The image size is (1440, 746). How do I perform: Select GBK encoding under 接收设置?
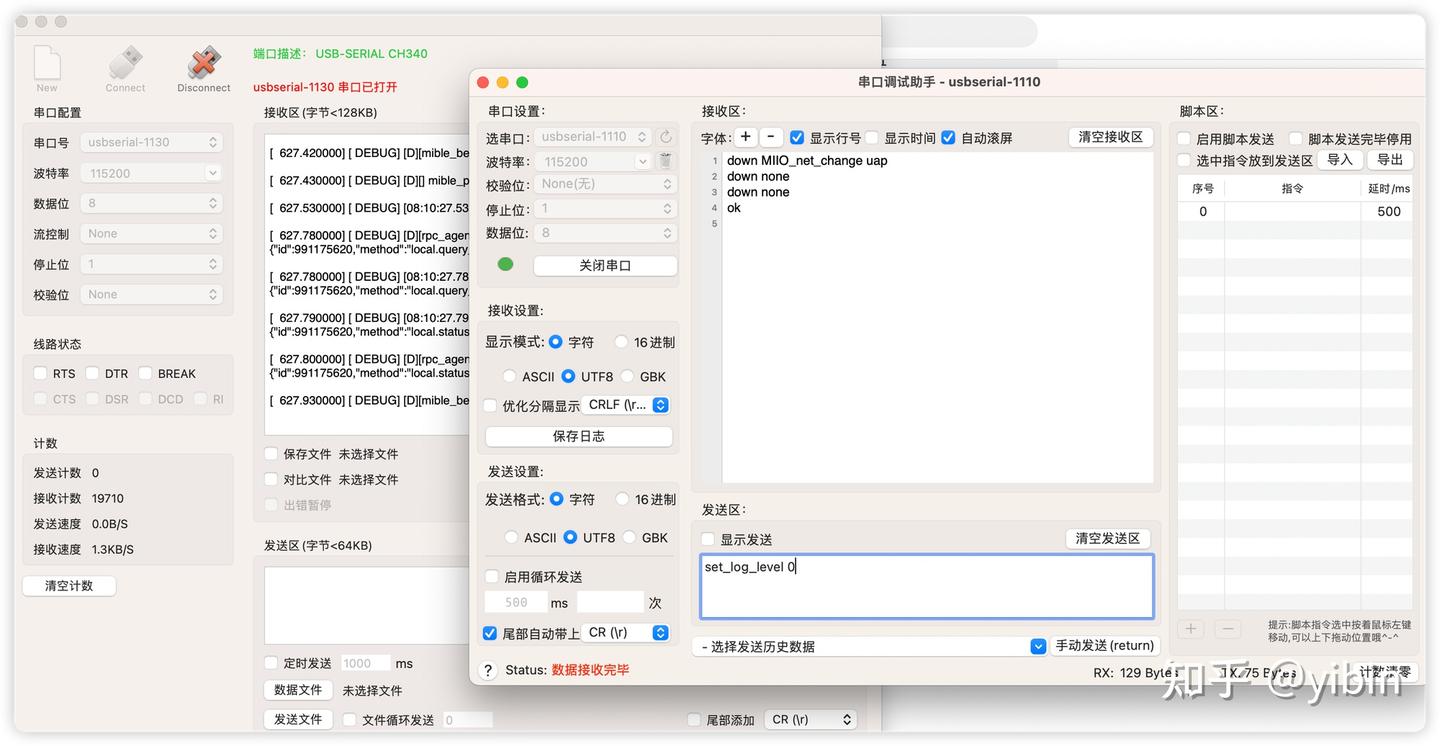(x=628, y=376)
